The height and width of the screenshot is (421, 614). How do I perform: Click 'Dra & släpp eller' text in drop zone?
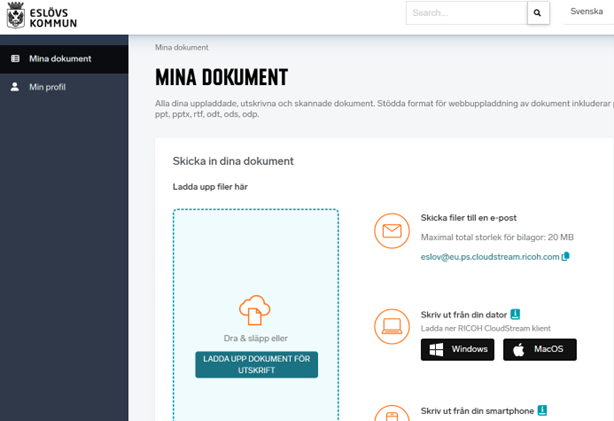coord(256,338)
